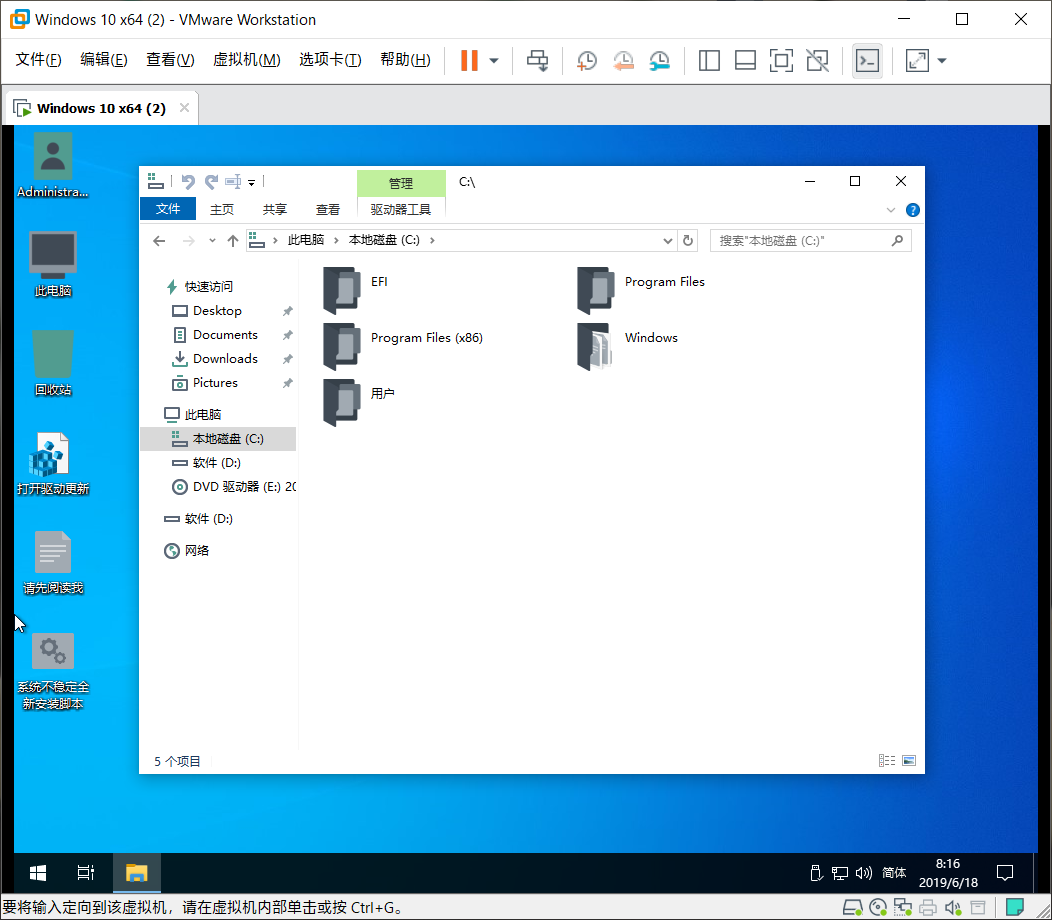Select 软件 (D:) under 此电脑 tree

coord(216,463)
